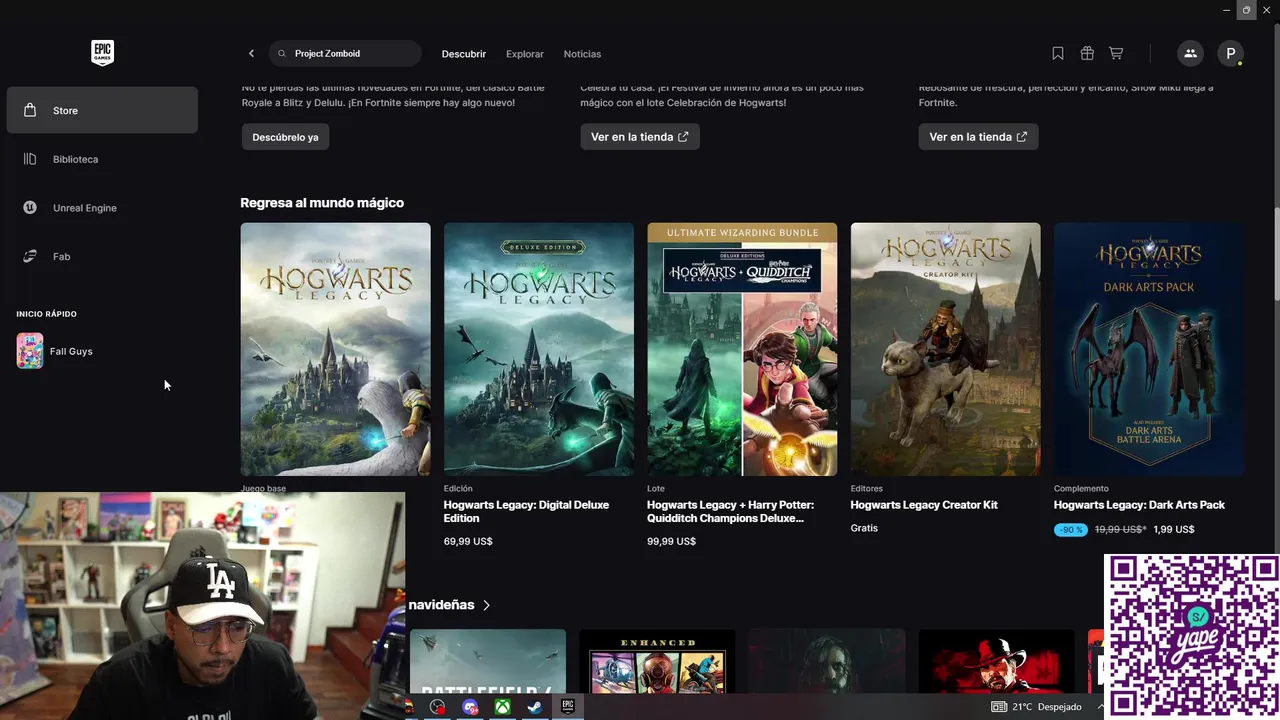Switch to the Explorar tab
Screen dimensions: 1280x720
click(x=525, y=54)
